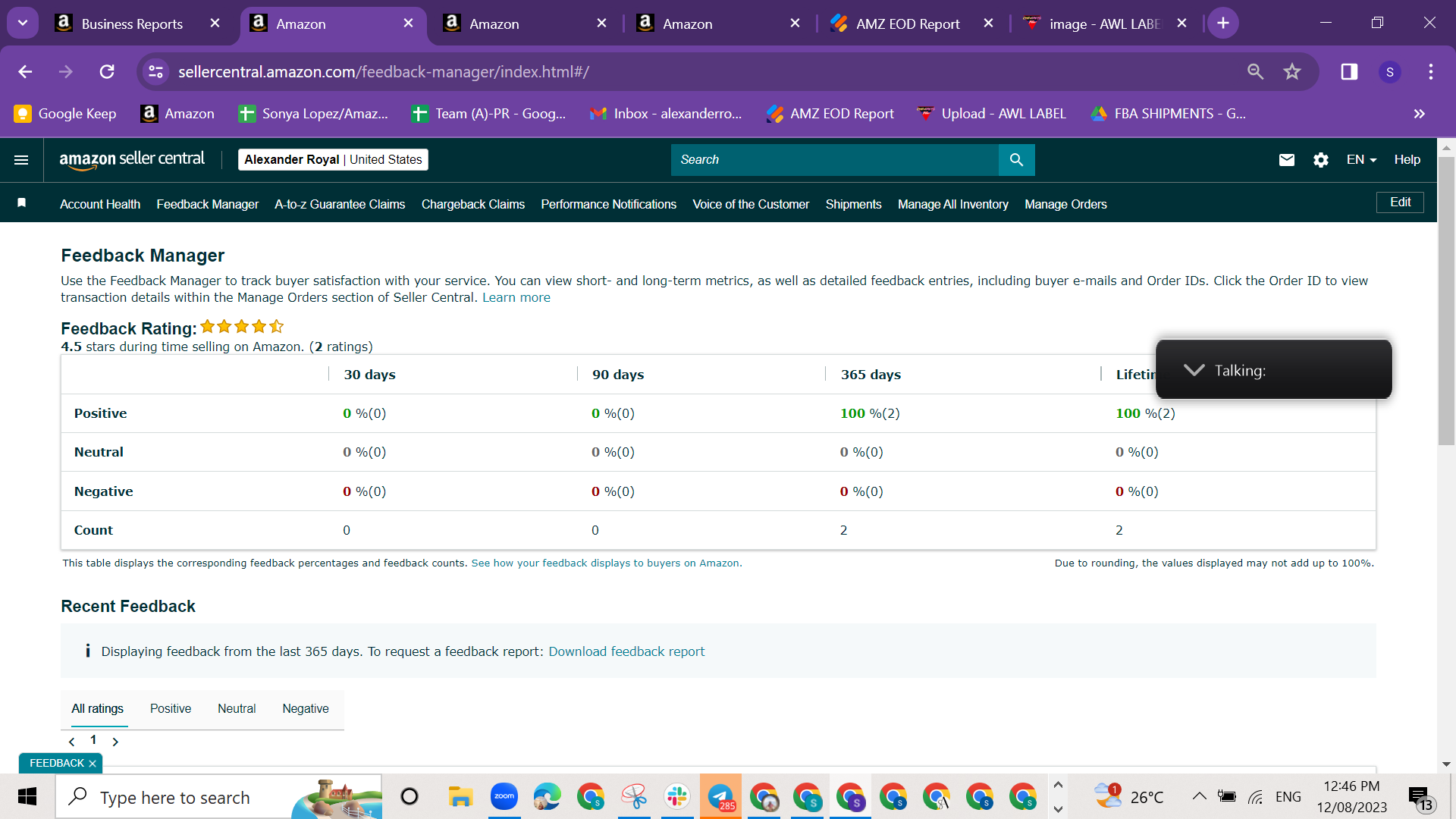Go to the next feedback page arrow

point(115,742)
